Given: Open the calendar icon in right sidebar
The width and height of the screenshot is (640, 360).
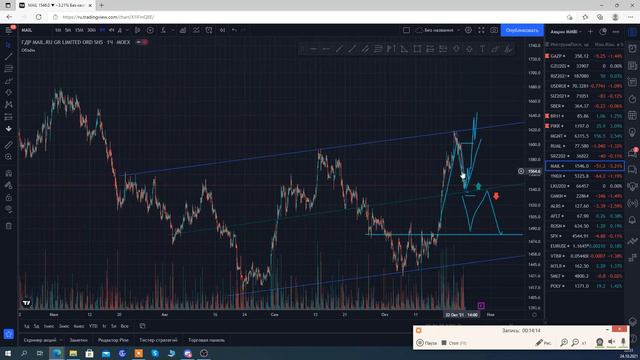Looking at the screenshot, I should 632,116.
